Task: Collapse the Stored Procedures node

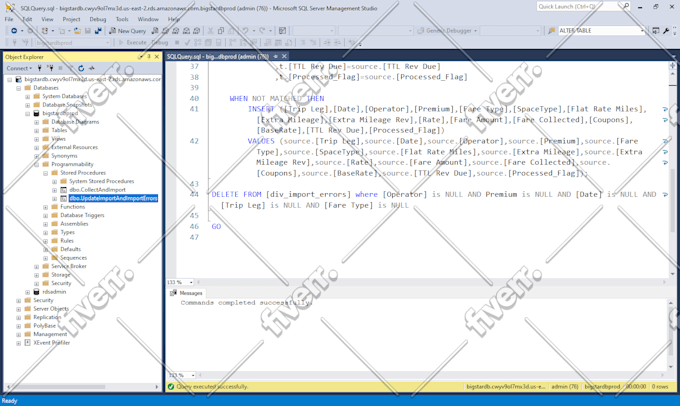Action: click(x=46, y=173)
